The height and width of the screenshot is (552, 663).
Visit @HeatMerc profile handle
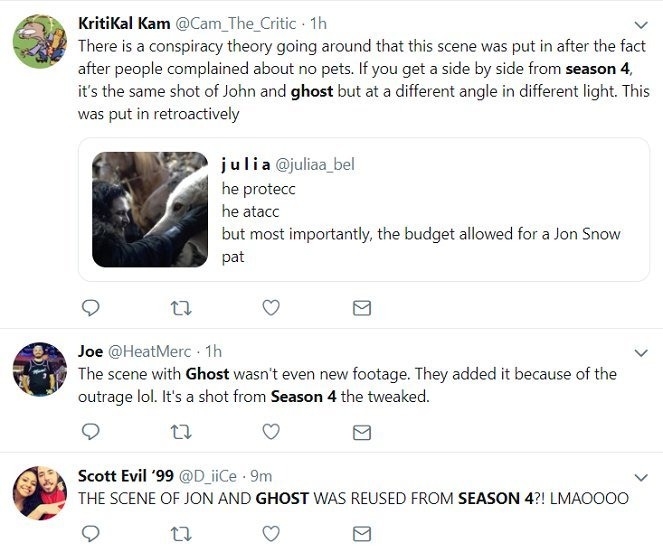click(150, 352)
